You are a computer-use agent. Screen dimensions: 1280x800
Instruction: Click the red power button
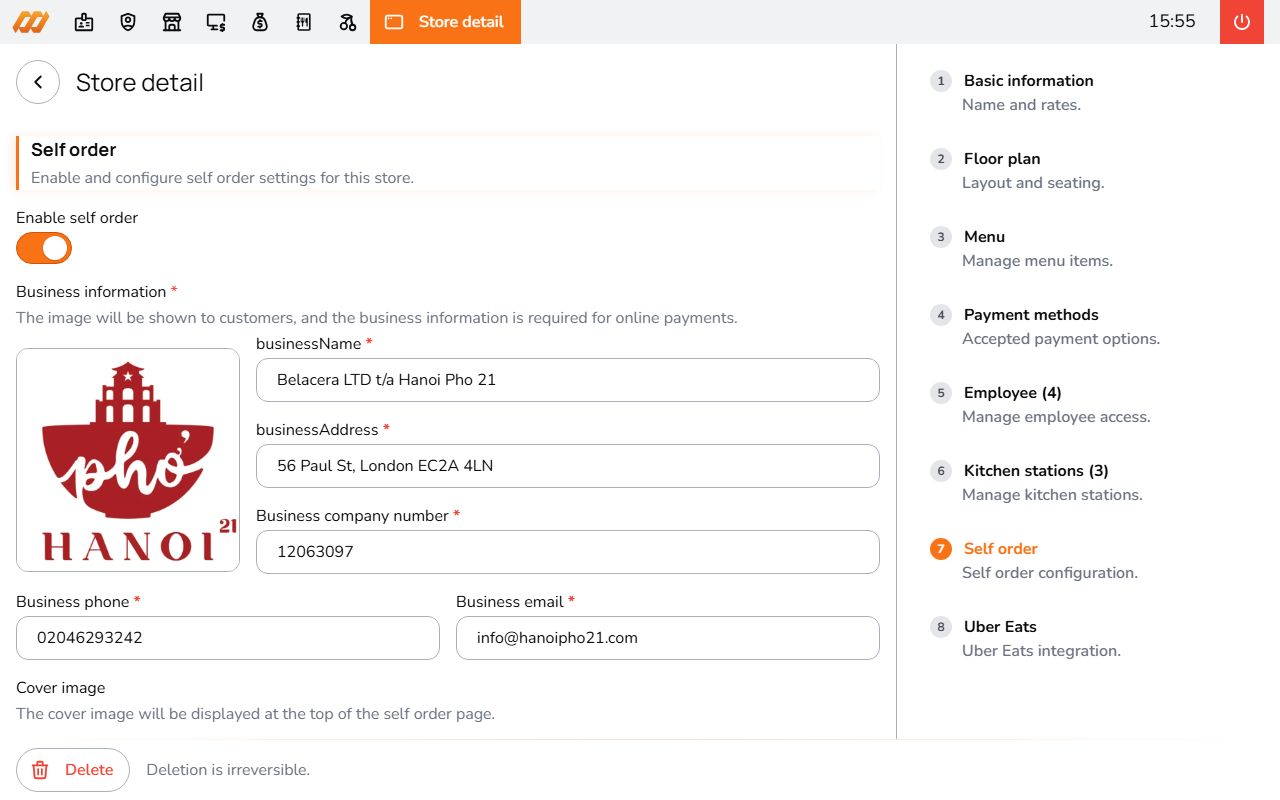coord(1242,22)
